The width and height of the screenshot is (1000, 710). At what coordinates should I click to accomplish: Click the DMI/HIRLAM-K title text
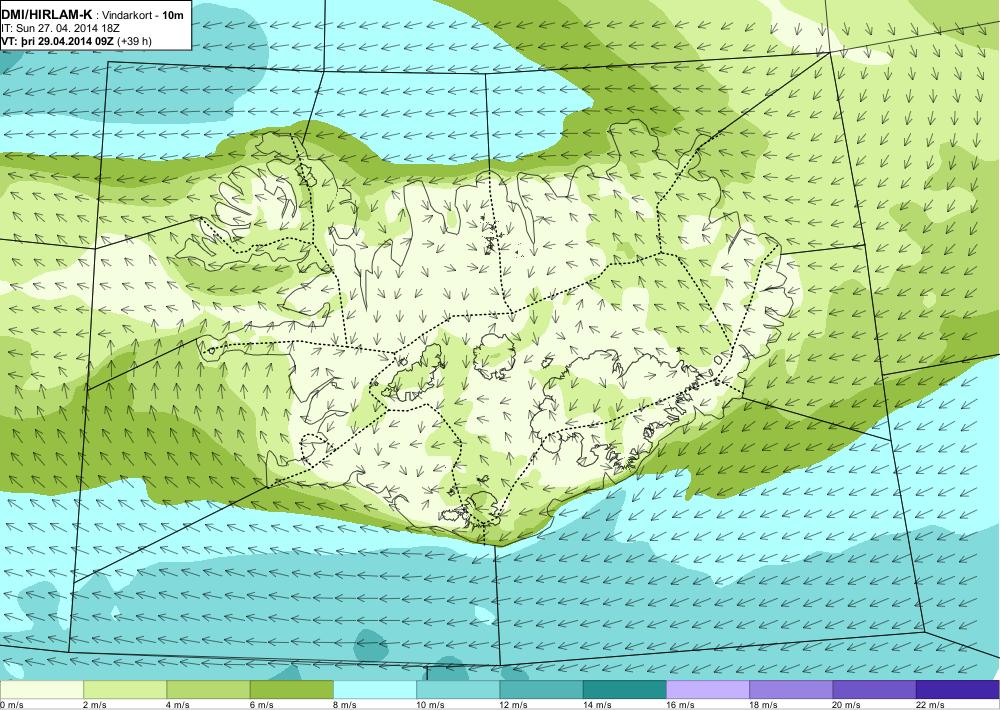[x=47, y=14]
